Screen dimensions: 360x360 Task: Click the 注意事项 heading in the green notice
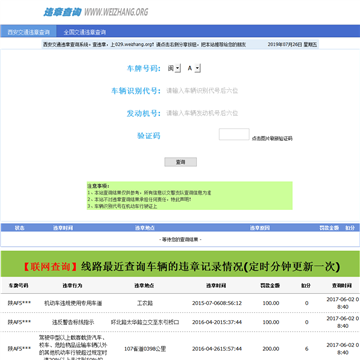(98, 186)
